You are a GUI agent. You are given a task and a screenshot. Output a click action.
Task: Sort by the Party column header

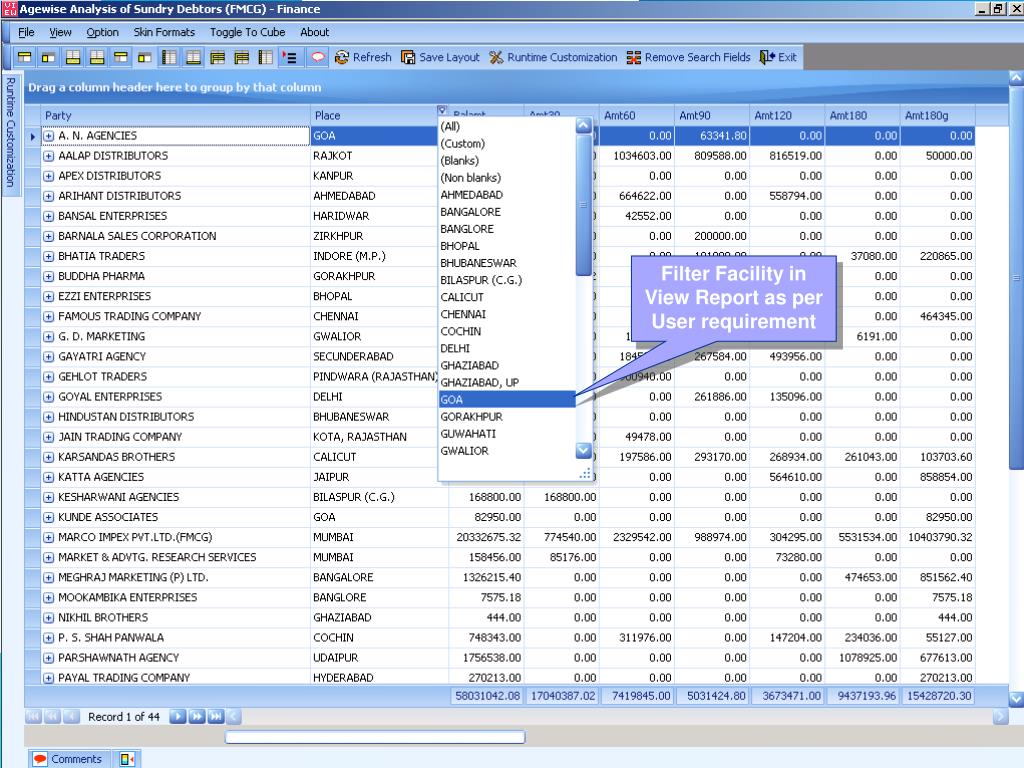point(176,116)
